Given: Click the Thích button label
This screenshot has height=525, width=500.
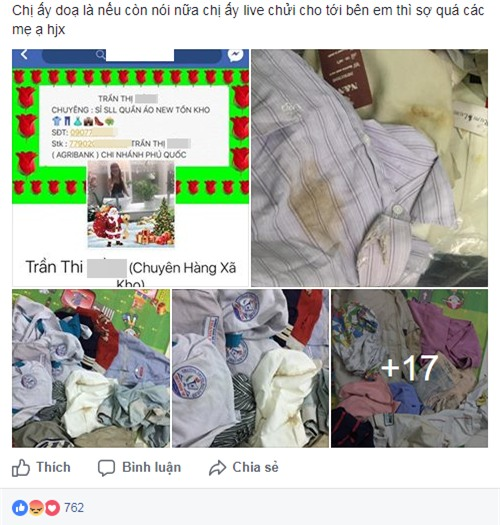Looking at the screenshot, I should tap(54, 467).
